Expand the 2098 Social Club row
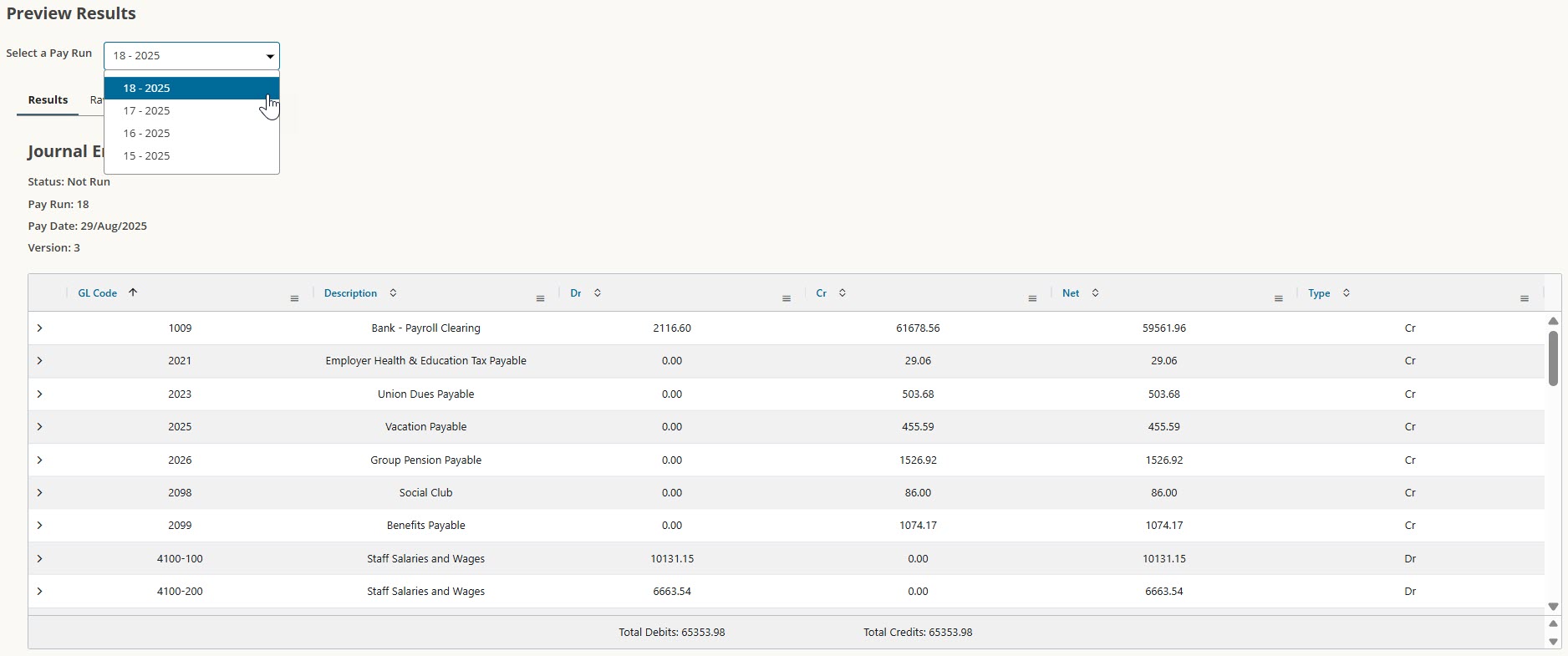The width and height of the screenshot is (1568, 656). click(39, 492)
